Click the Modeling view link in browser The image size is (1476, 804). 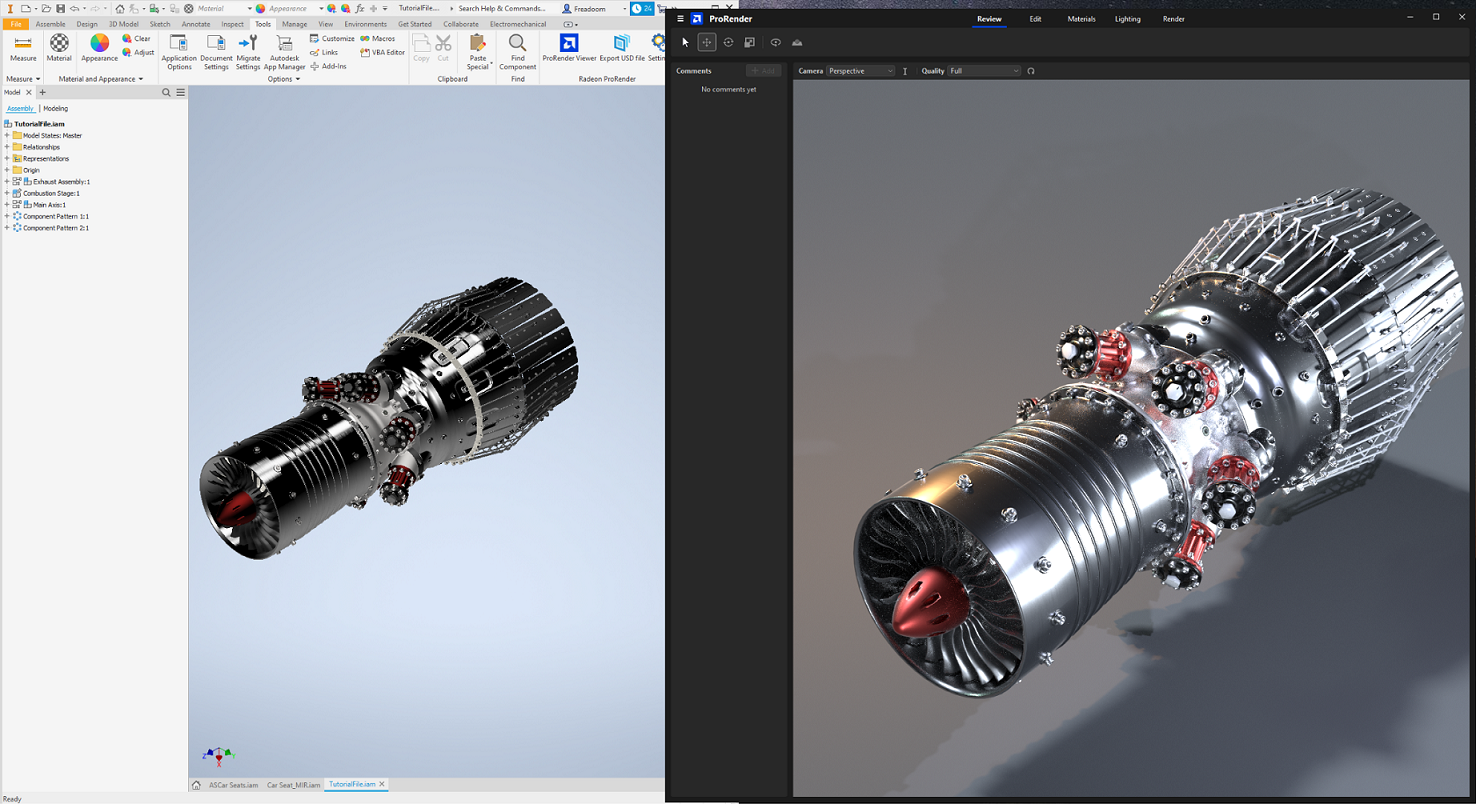tap(56, 108)
